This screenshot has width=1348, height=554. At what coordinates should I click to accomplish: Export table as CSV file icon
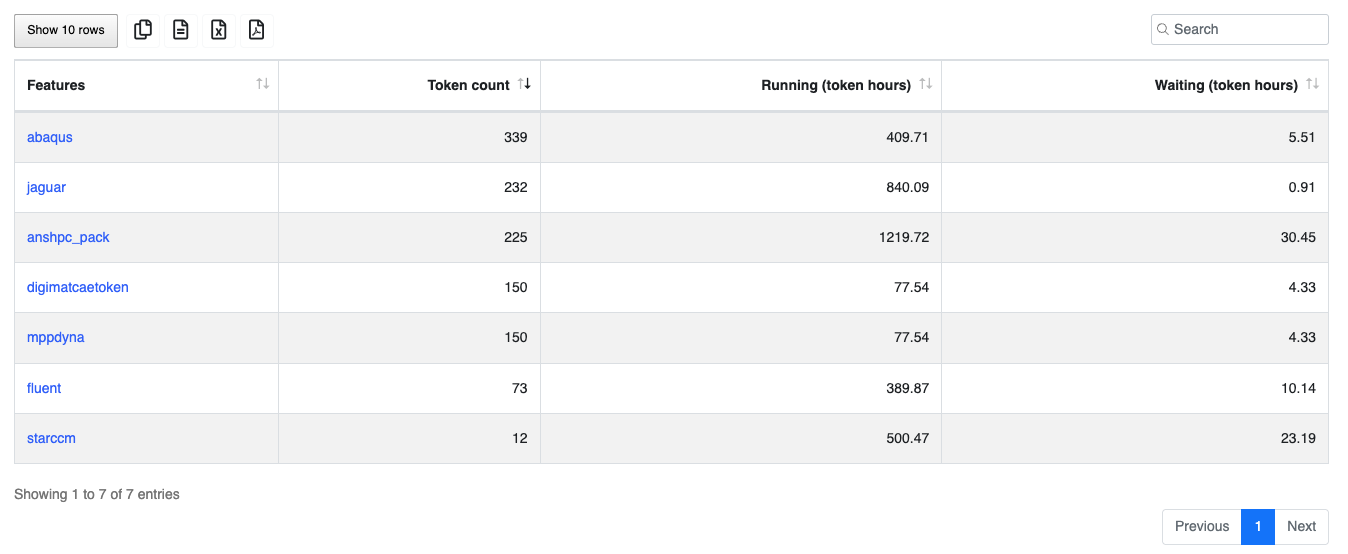coord(181,30)
